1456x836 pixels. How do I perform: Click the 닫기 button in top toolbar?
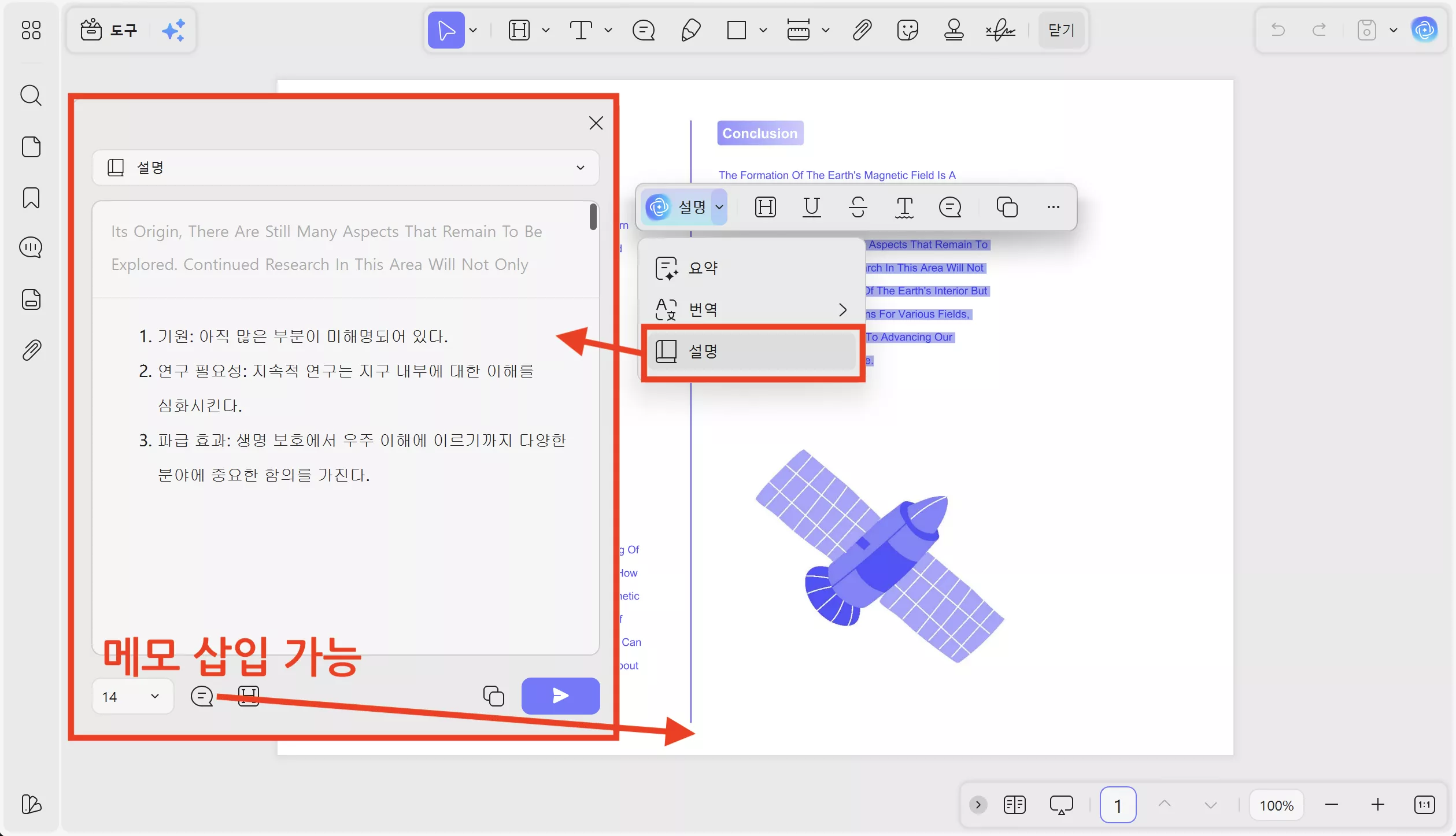click(1061, 30)
